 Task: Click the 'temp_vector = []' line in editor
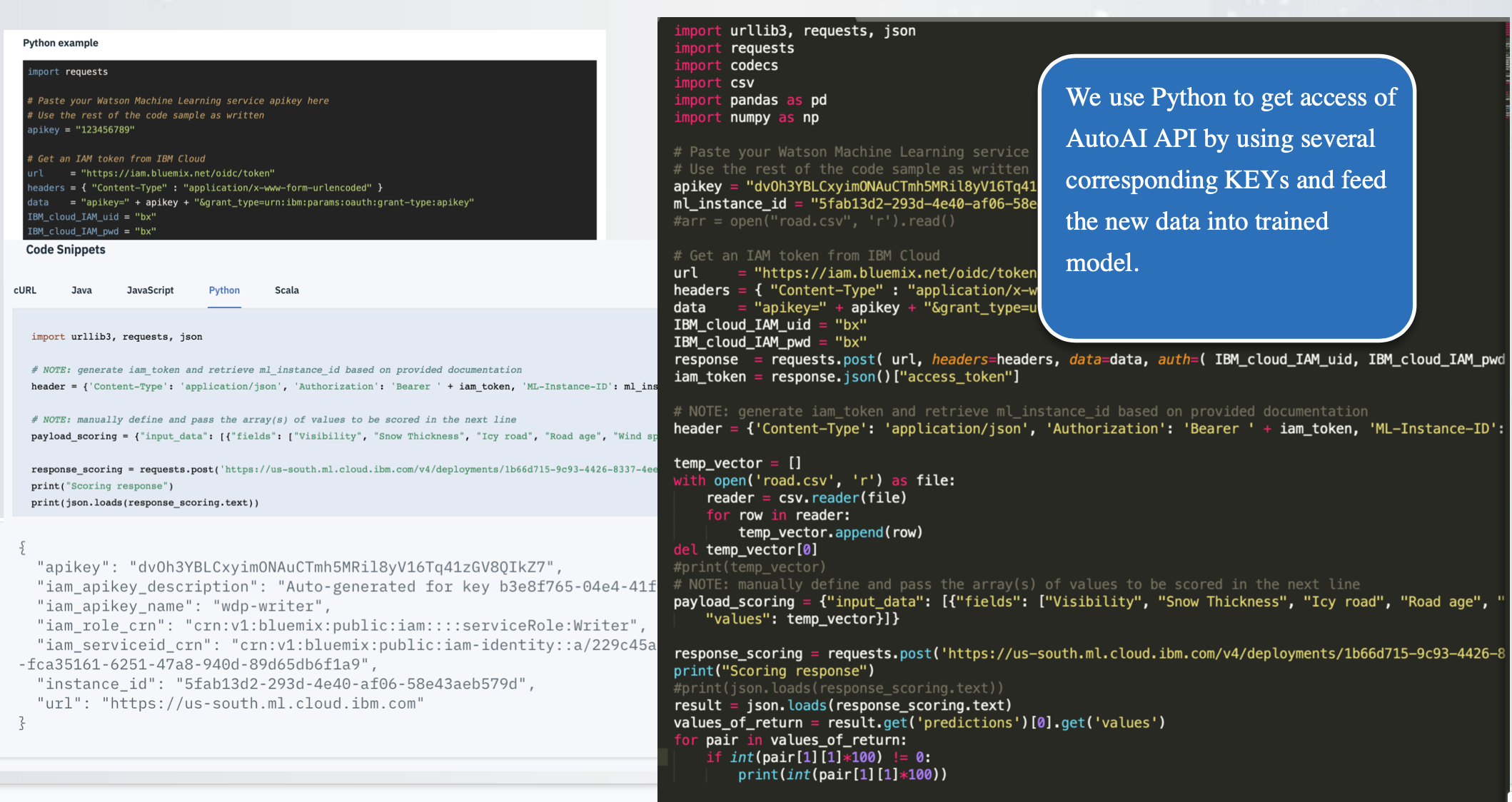[737, 463]
